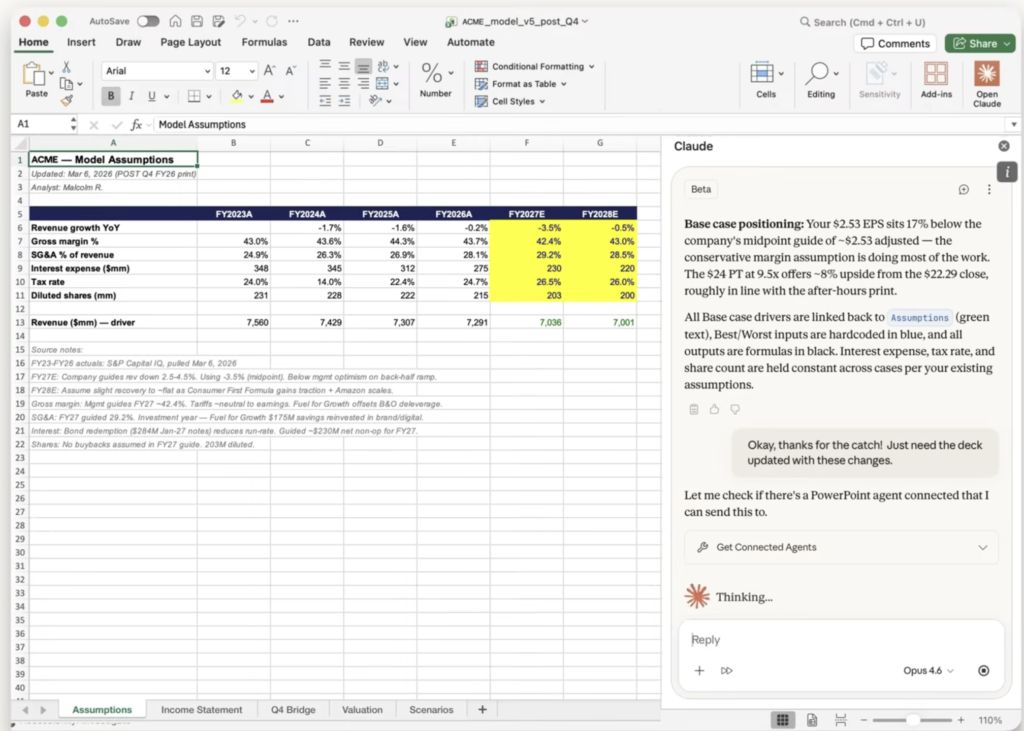Viewport: 1024px width, 731px height.
Task: Click the plus attach icon in Reply box
Action: pos(699,670)
